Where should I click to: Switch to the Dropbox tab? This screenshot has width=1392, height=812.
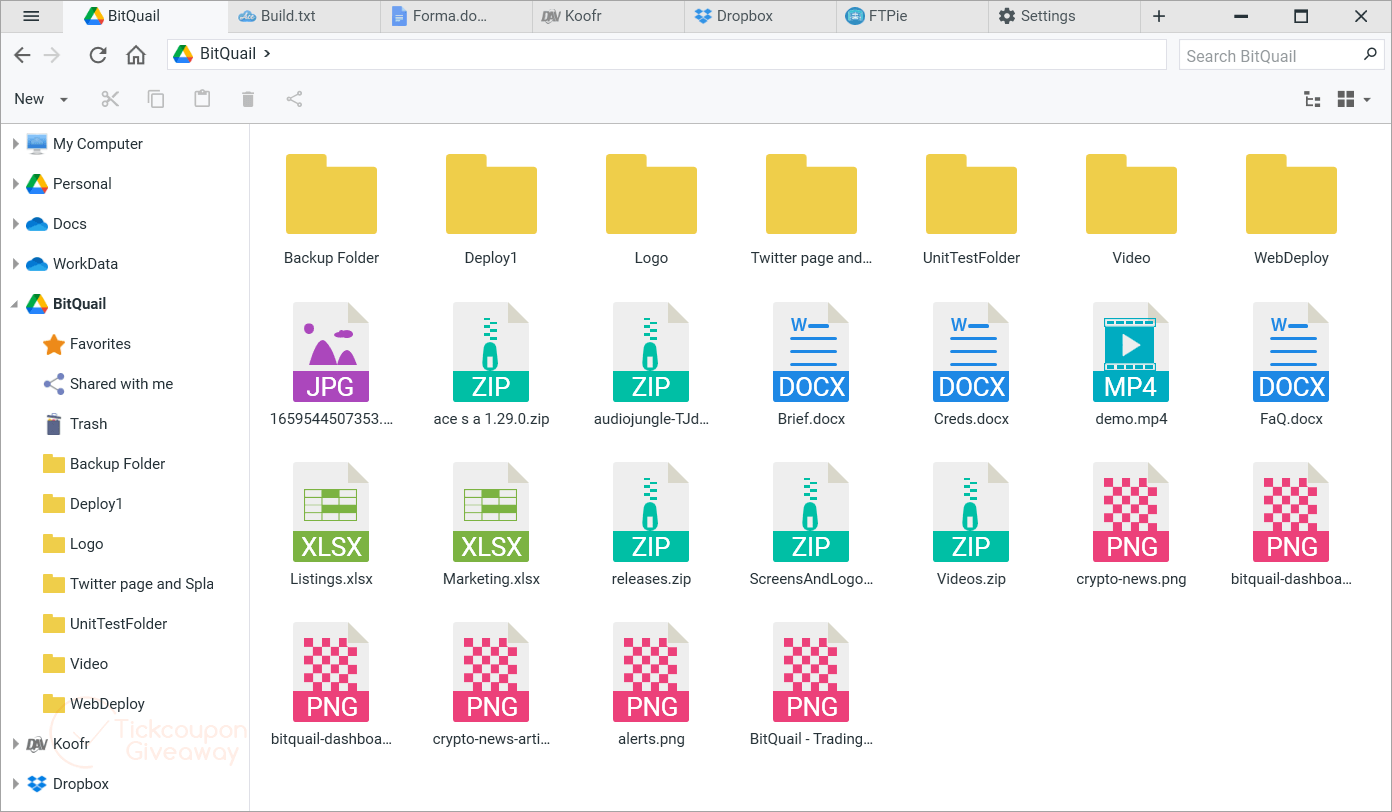coord(760,16)
